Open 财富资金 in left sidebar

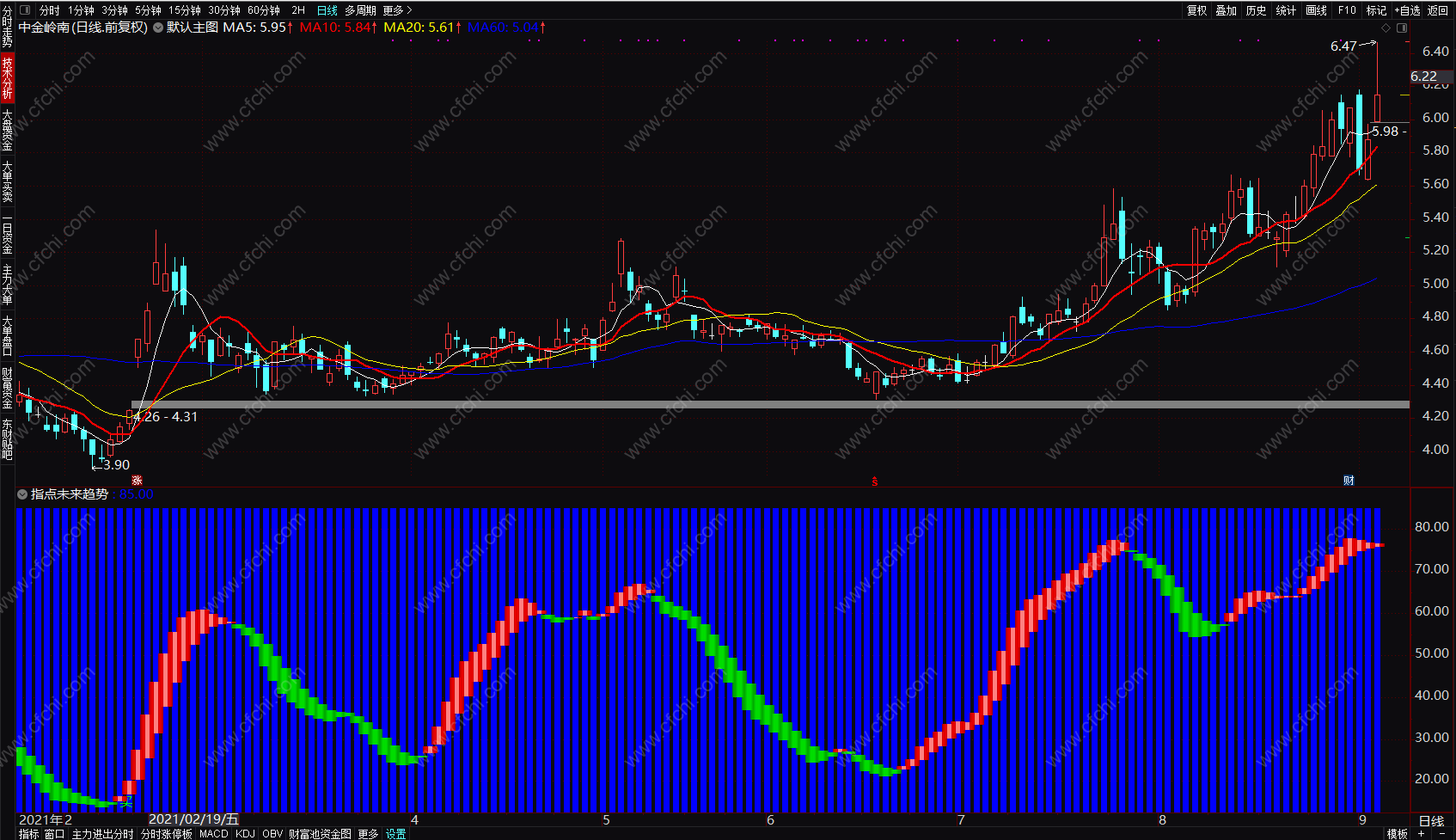coord(7,389)
